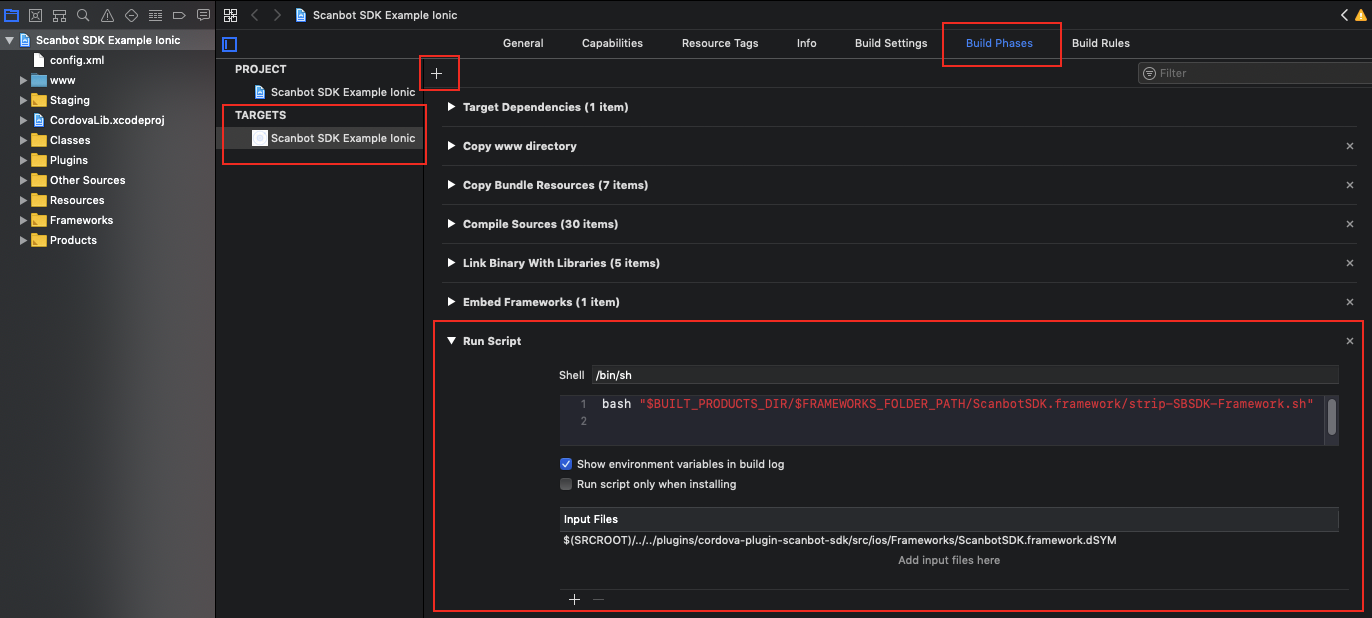
Task: Click the jump bar project title
Action: (x=385, y=15)
